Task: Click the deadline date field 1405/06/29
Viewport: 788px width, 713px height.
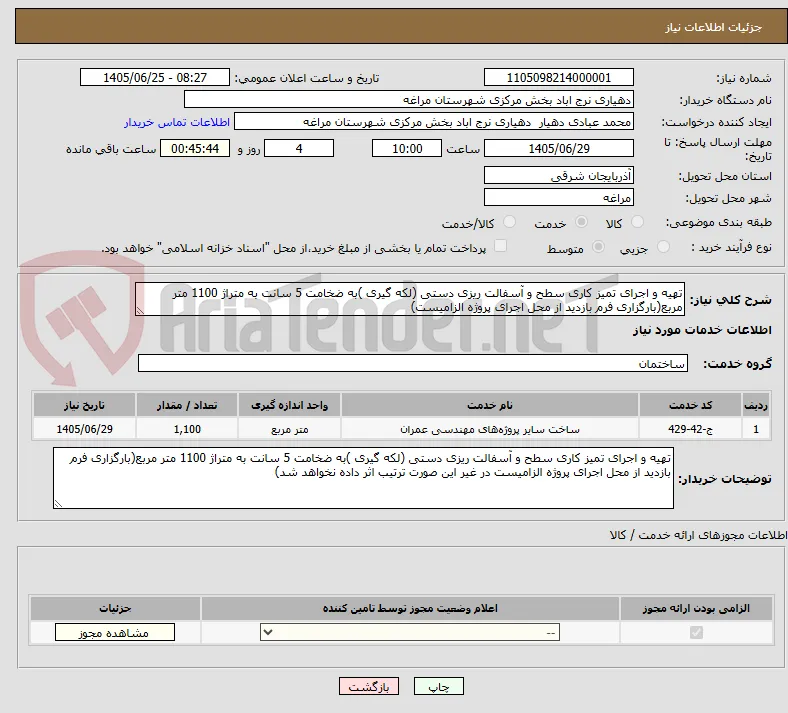Action: point(558,148)
